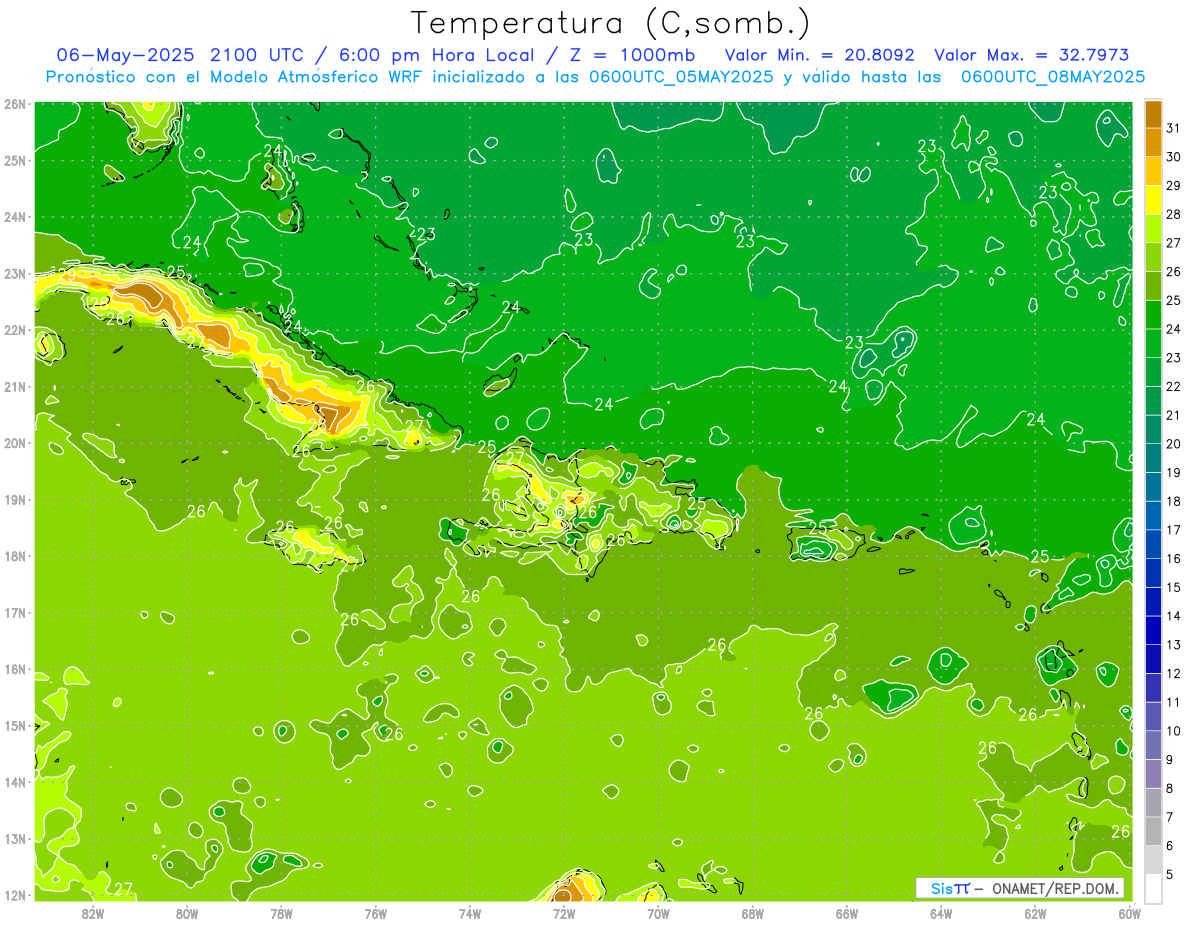Click the 68W longitude axis label
The width and height of the screenshot is (1200, 927).
tap(752, 913)
